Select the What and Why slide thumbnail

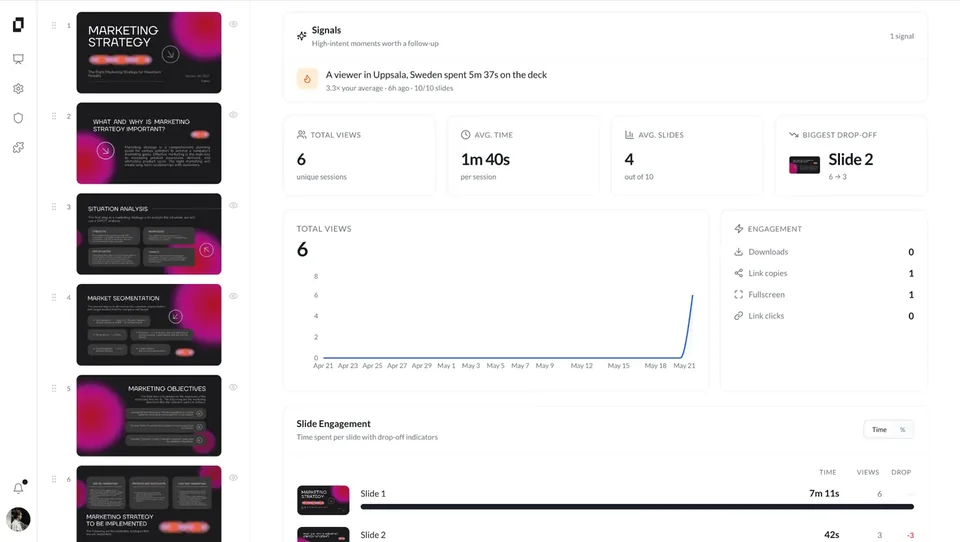pyautogui.click(x=149, y=143)
